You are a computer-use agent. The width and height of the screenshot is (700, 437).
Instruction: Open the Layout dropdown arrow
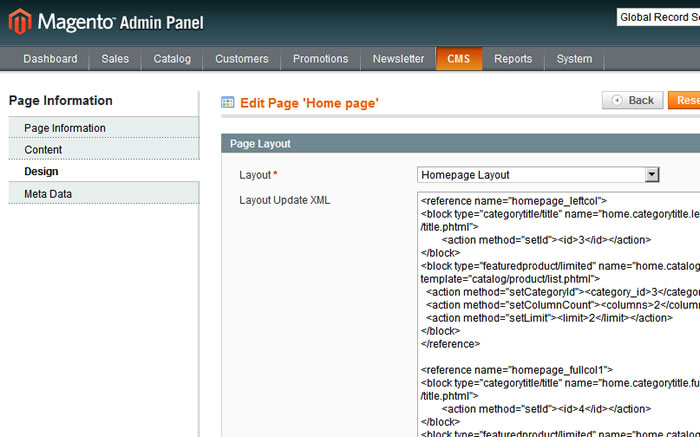pos(652,175)
